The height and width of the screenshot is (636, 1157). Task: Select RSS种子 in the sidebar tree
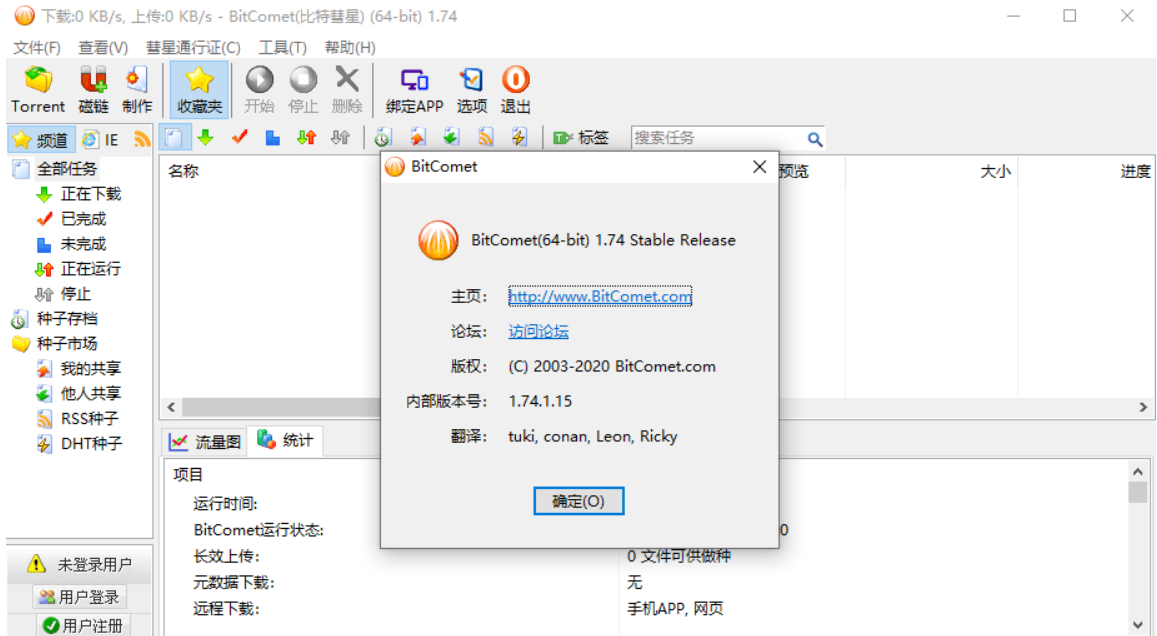[89, 419]
